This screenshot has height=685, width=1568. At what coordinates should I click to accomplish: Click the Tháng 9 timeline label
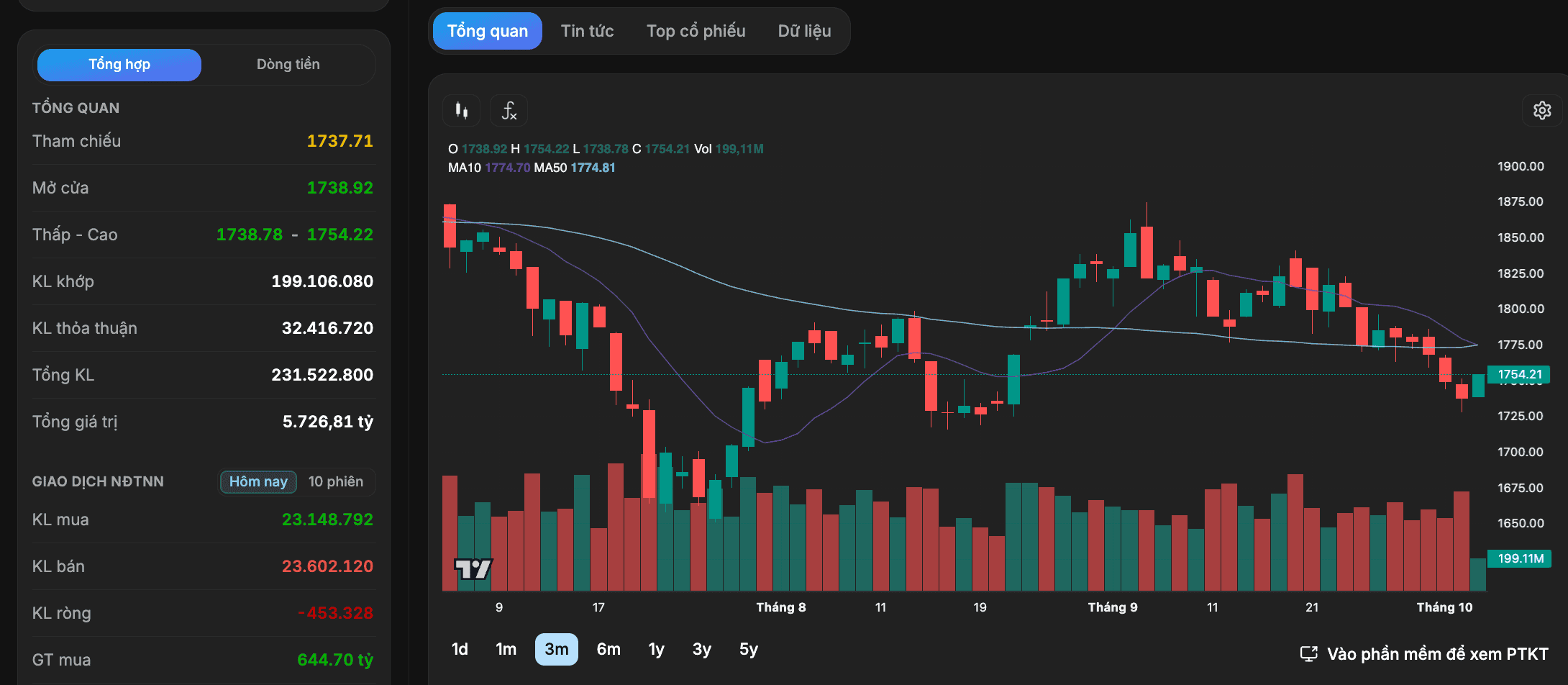click(x=1113, y=607)
